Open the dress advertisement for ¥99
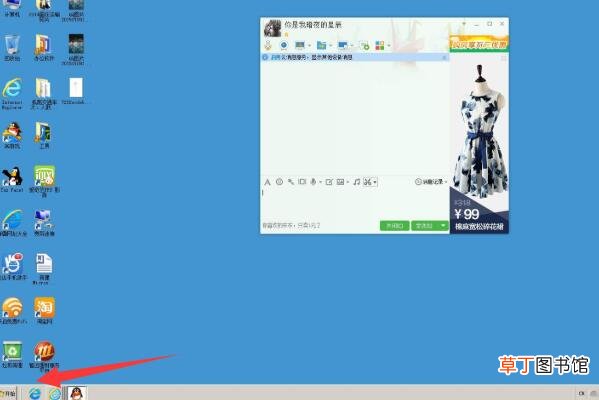Viewport: 599px width, 400px height. pyautogui.click(x=479, y=144)
